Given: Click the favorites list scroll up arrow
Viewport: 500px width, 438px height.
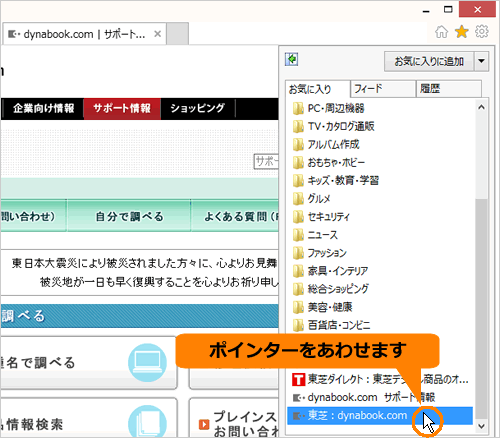Looking at the screenshot, I should click(x=481, y=107).
